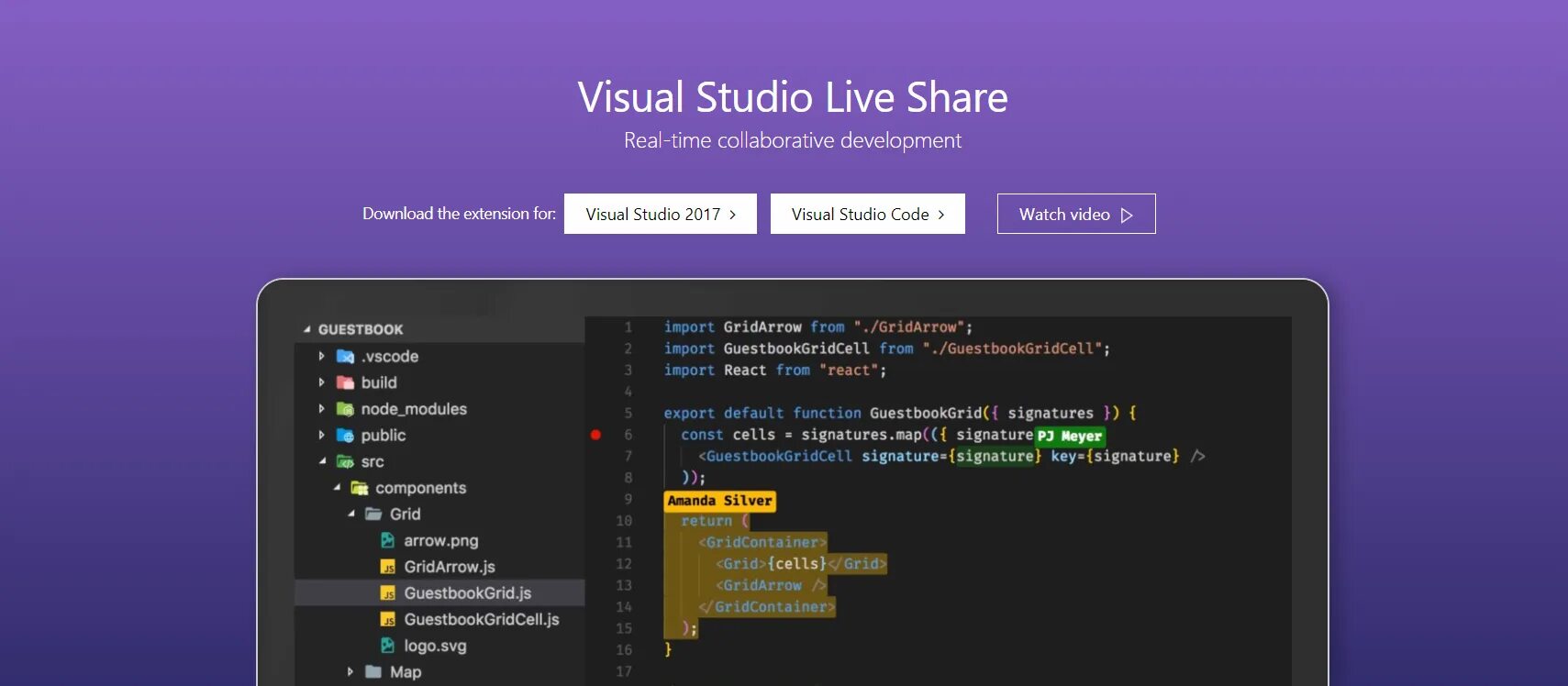Click the image icon next to arrow.png

coord(387,540)
